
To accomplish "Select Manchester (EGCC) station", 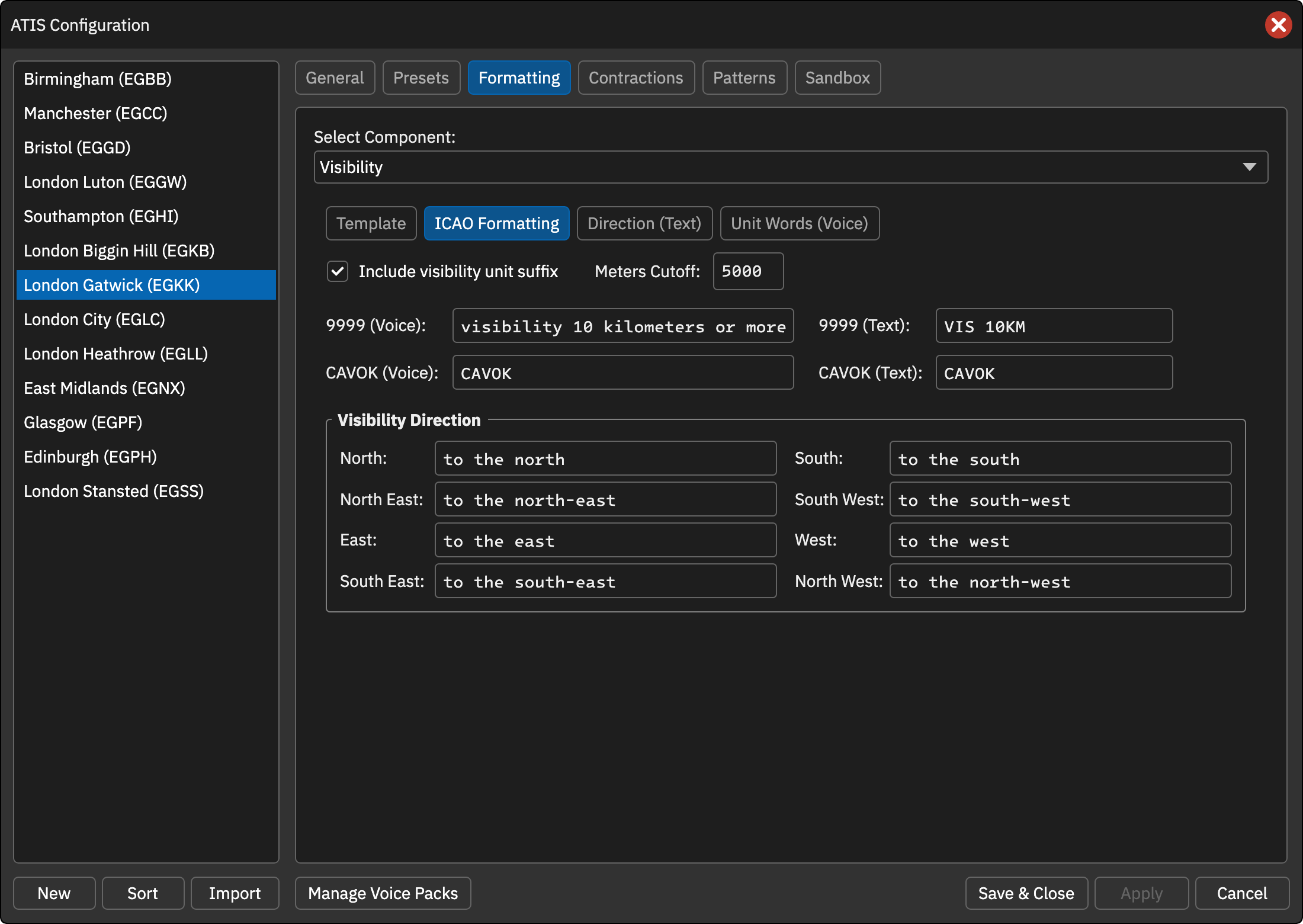I will click(146, 113).
